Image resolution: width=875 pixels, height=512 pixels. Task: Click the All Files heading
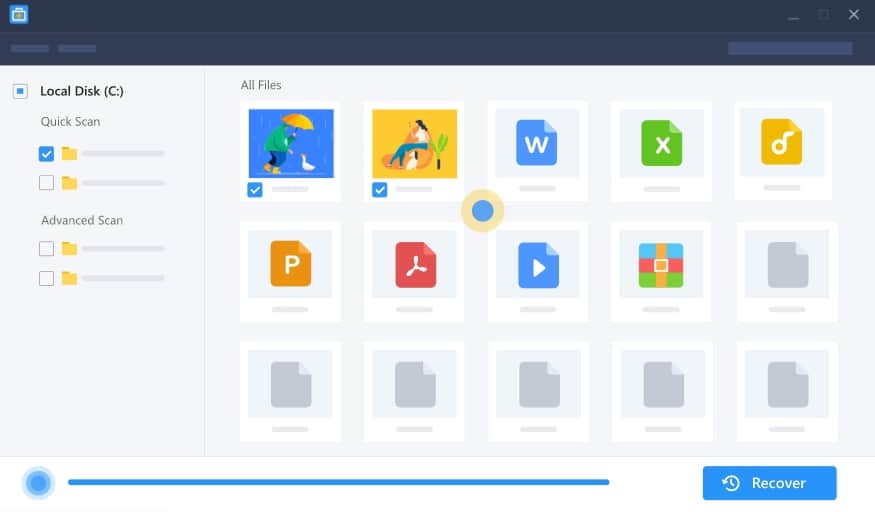(x=261, y=85)
